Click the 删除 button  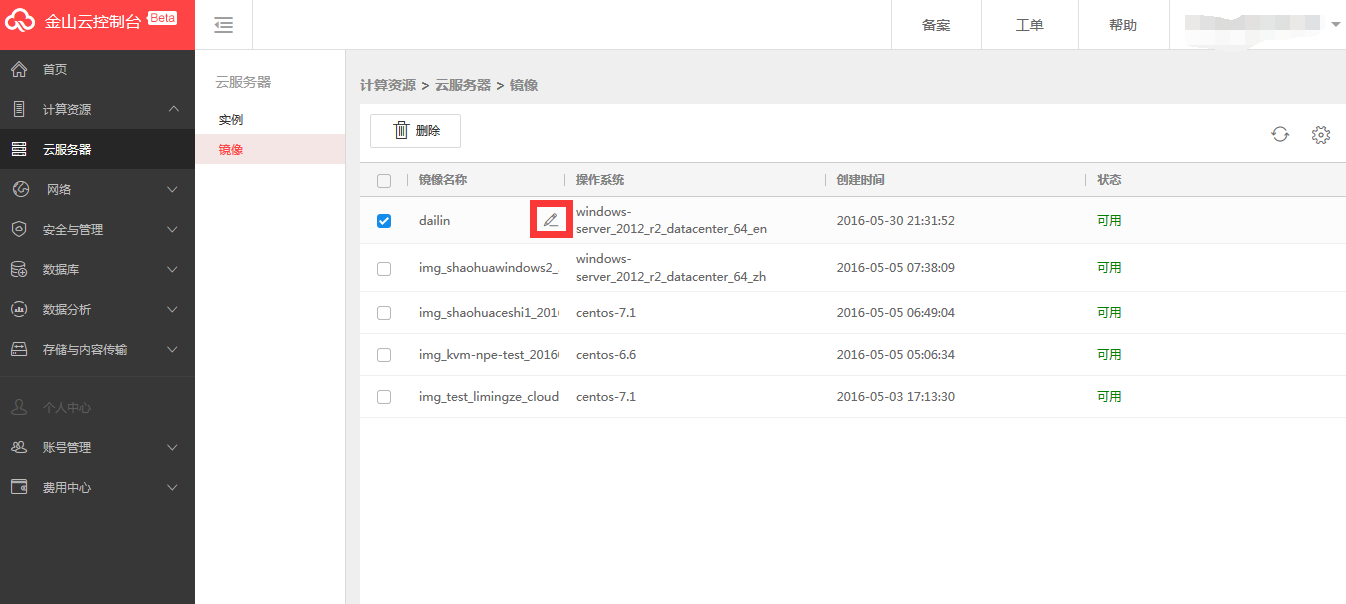[415, 130]
